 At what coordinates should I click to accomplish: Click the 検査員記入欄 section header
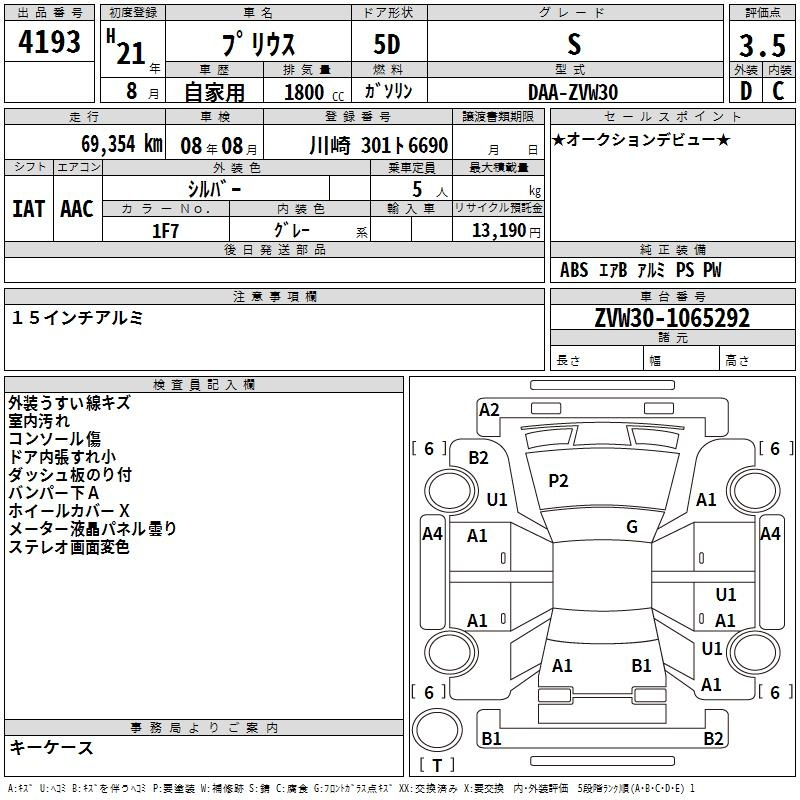click(204, 385)
